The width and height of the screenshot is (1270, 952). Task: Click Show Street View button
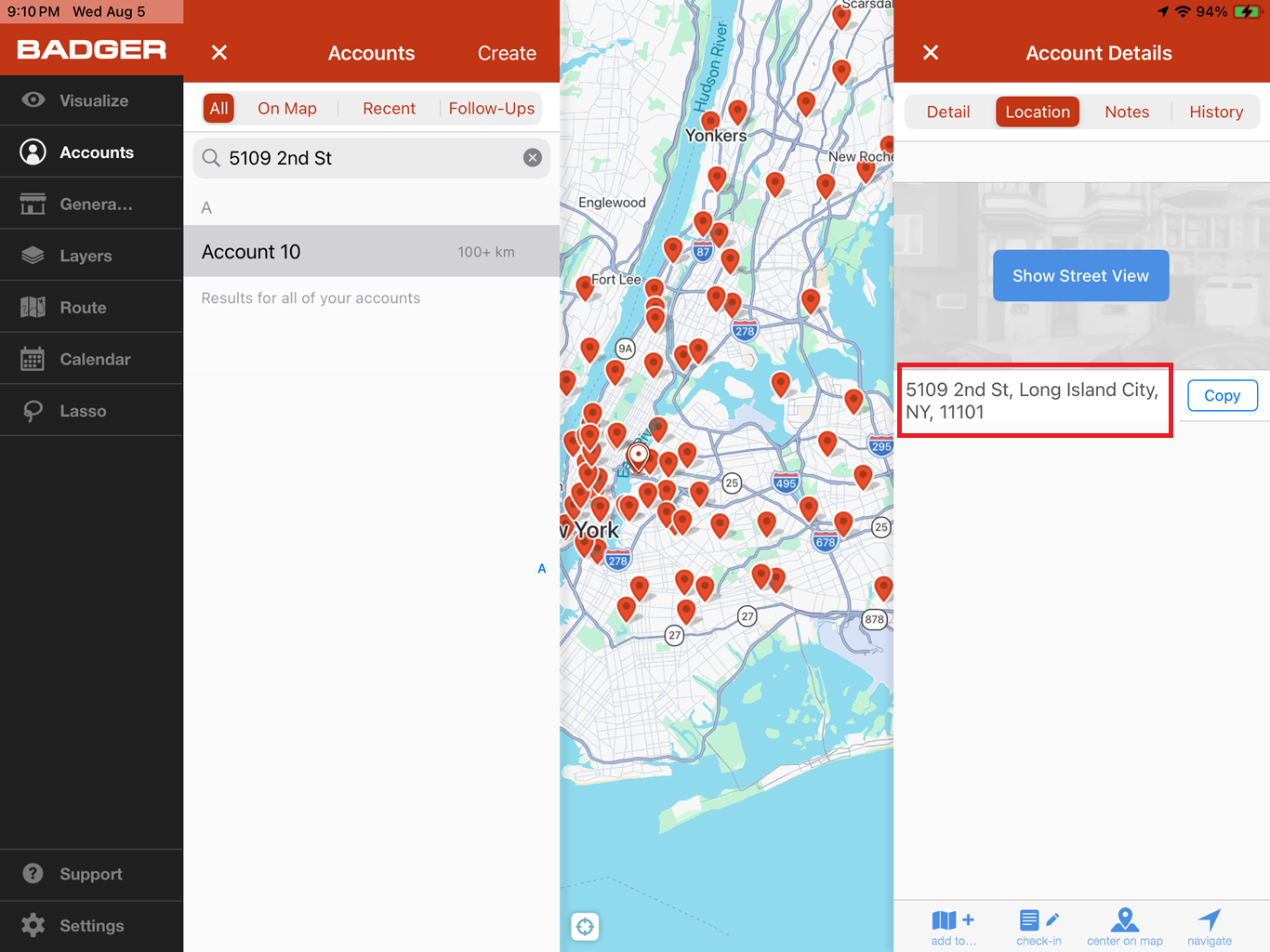pyautogui.click(x=1080, y=275)
